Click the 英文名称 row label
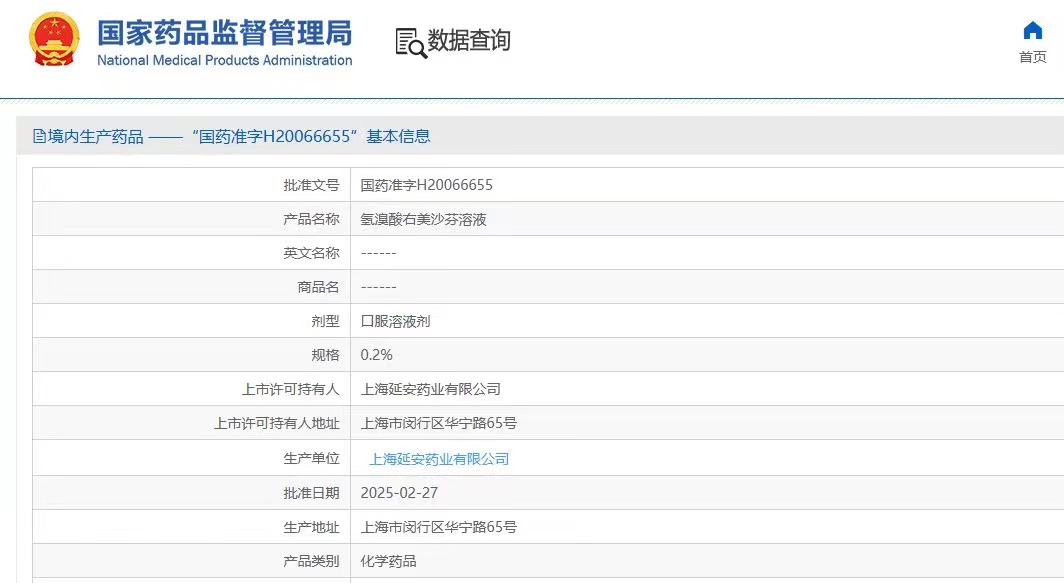Screen dimensions: 1064x583 tap(311, 253)
